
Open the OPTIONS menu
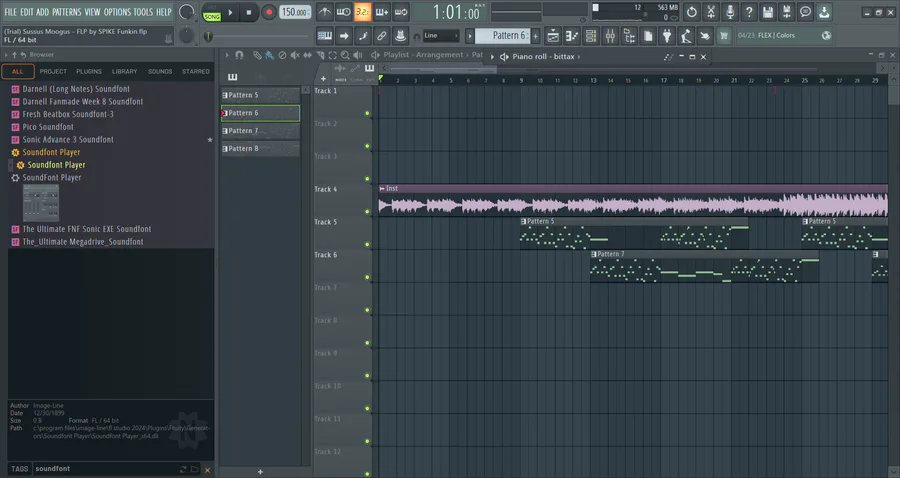(x=117, y=12)
